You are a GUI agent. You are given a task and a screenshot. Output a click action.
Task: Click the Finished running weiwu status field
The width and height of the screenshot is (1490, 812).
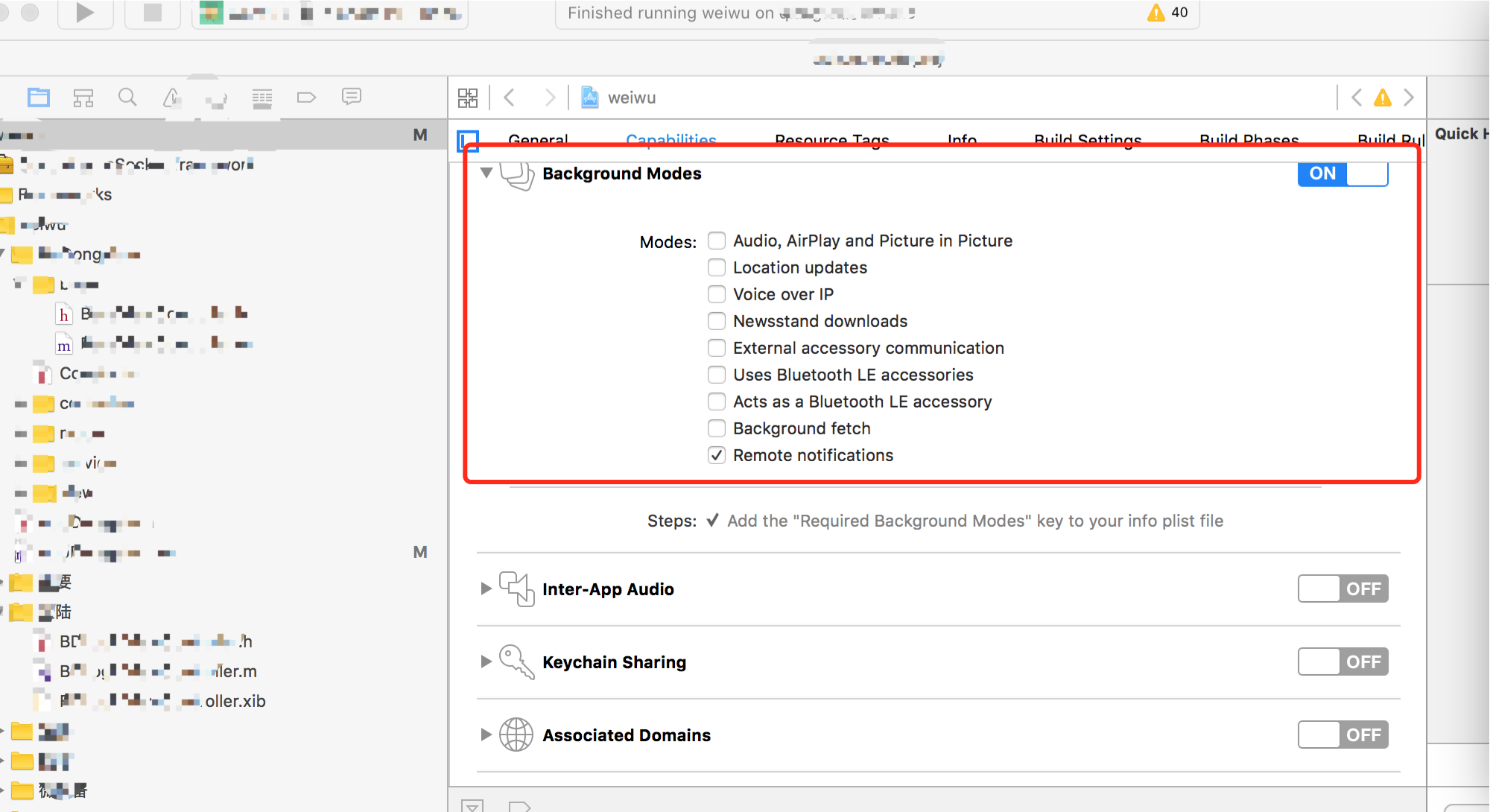click(x=878, y=13)
